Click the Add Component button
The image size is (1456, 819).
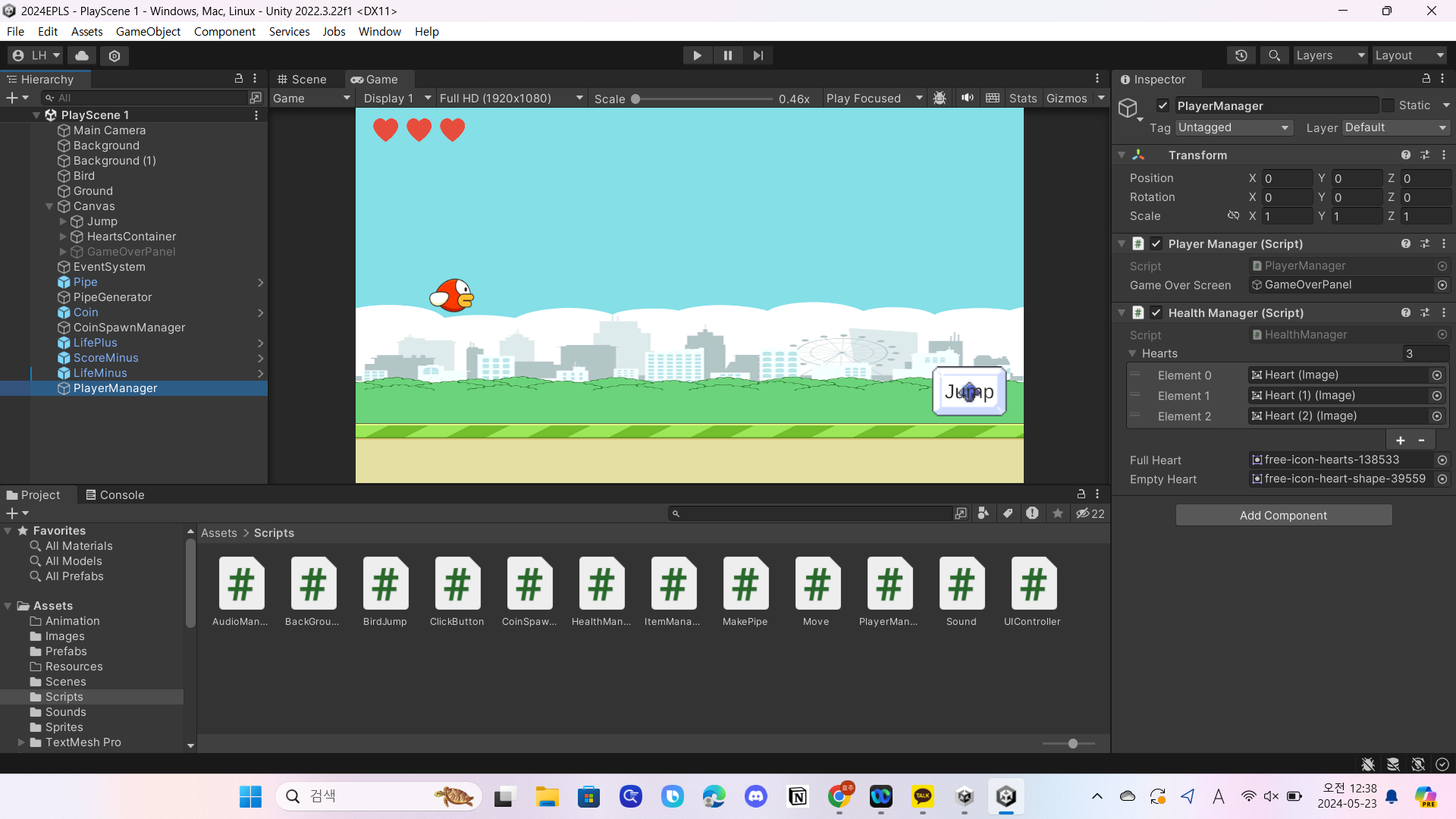point(1283,515)
